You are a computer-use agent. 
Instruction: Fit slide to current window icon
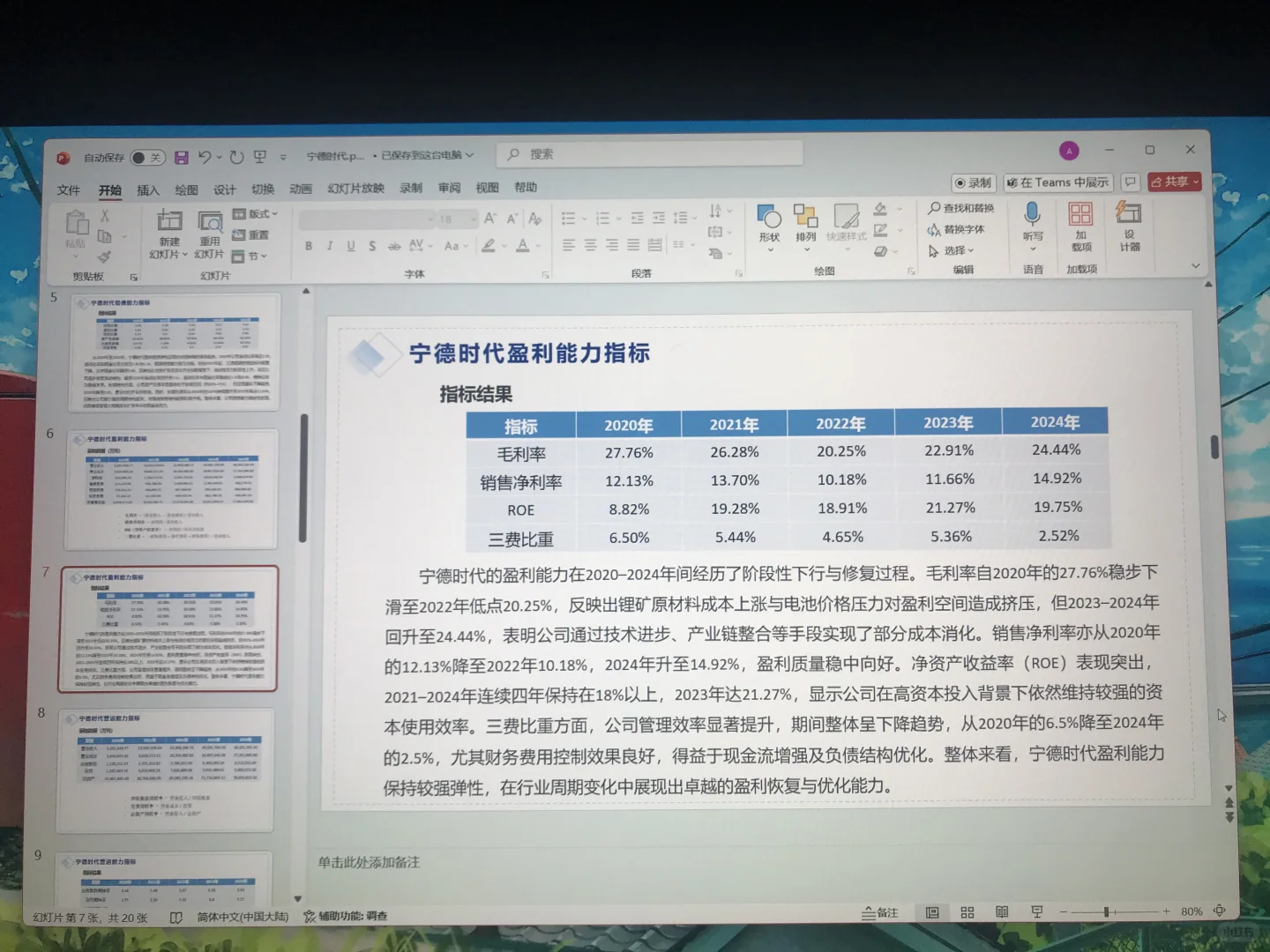[x=1220, y=911]
